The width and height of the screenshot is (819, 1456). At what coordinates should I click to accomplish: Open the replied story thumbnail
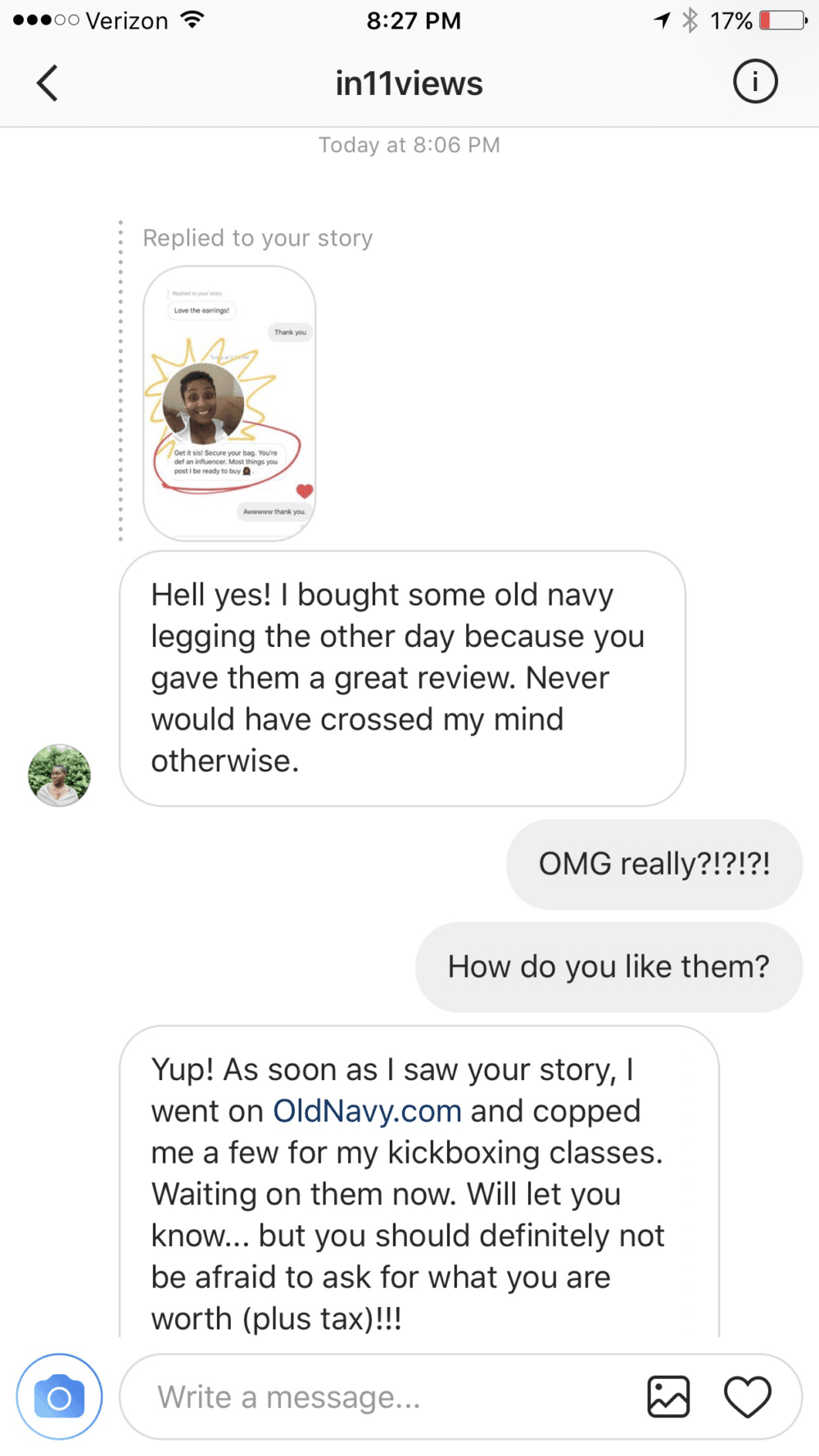click(229, 403)
